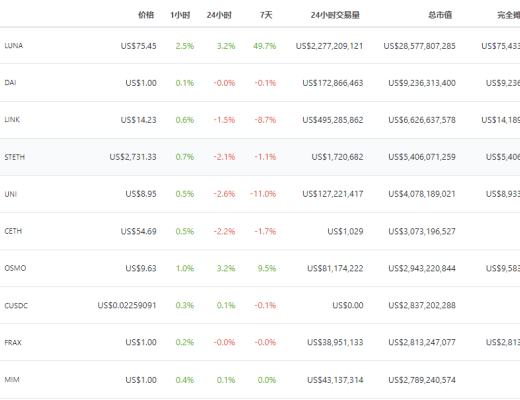
Task: Click LUNA market cap US$28,577,807,285
Action: [x=419, y=46]
